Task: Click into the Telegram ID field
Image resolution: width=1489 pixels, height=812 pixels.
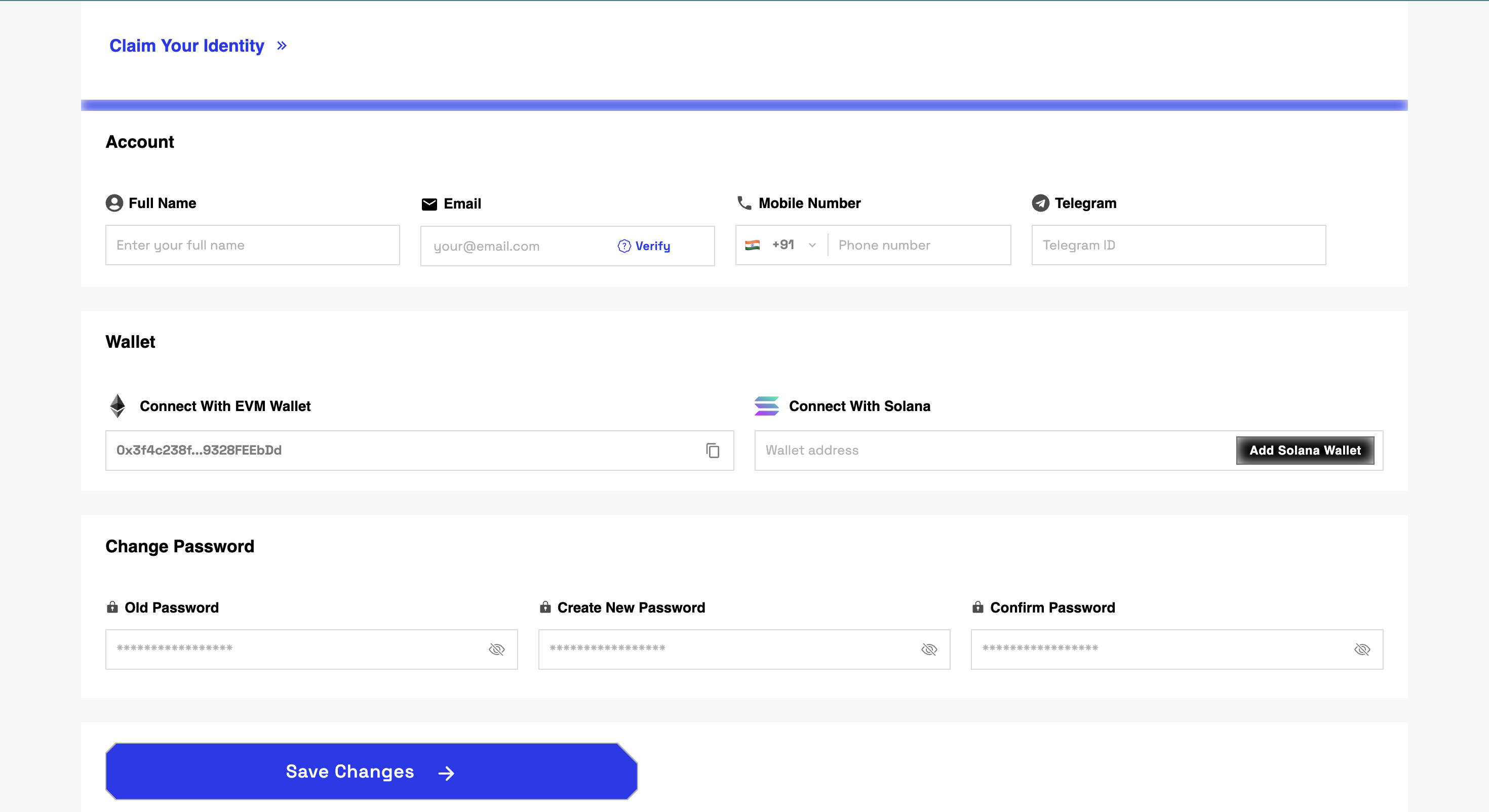Action: click(1179, 245)
